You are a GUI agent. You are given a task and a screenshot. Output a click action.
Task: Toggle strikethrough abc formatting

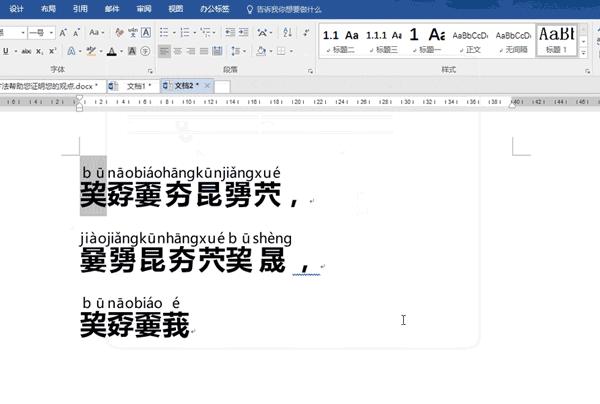[x=26, y=51]
